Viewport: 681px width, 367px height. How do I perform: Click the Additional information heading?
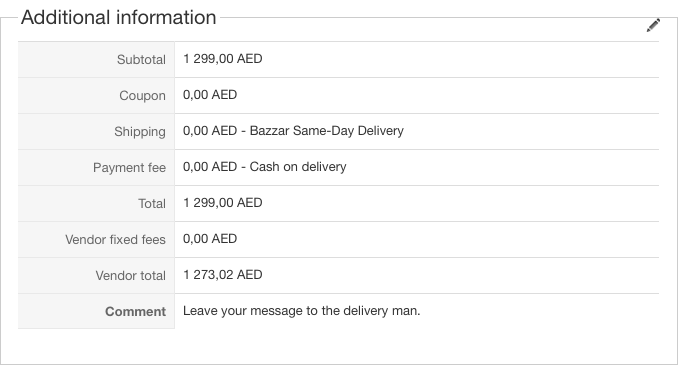(119, 18)
